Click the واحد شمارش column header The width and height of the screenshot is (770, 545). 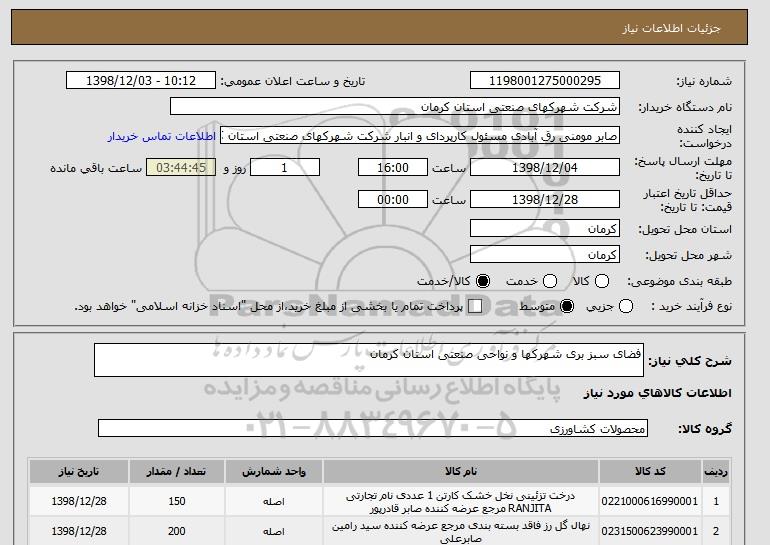(274, 471)
